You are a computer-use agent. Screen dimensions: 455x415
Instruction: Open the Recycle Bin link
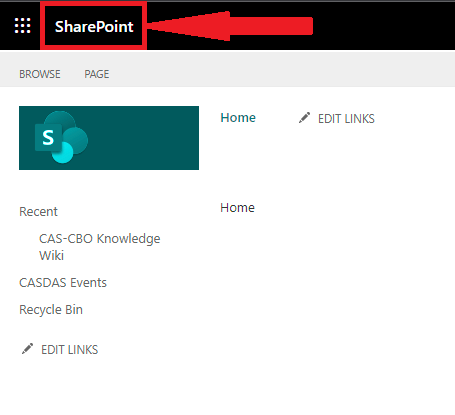[x=51, y=310]
